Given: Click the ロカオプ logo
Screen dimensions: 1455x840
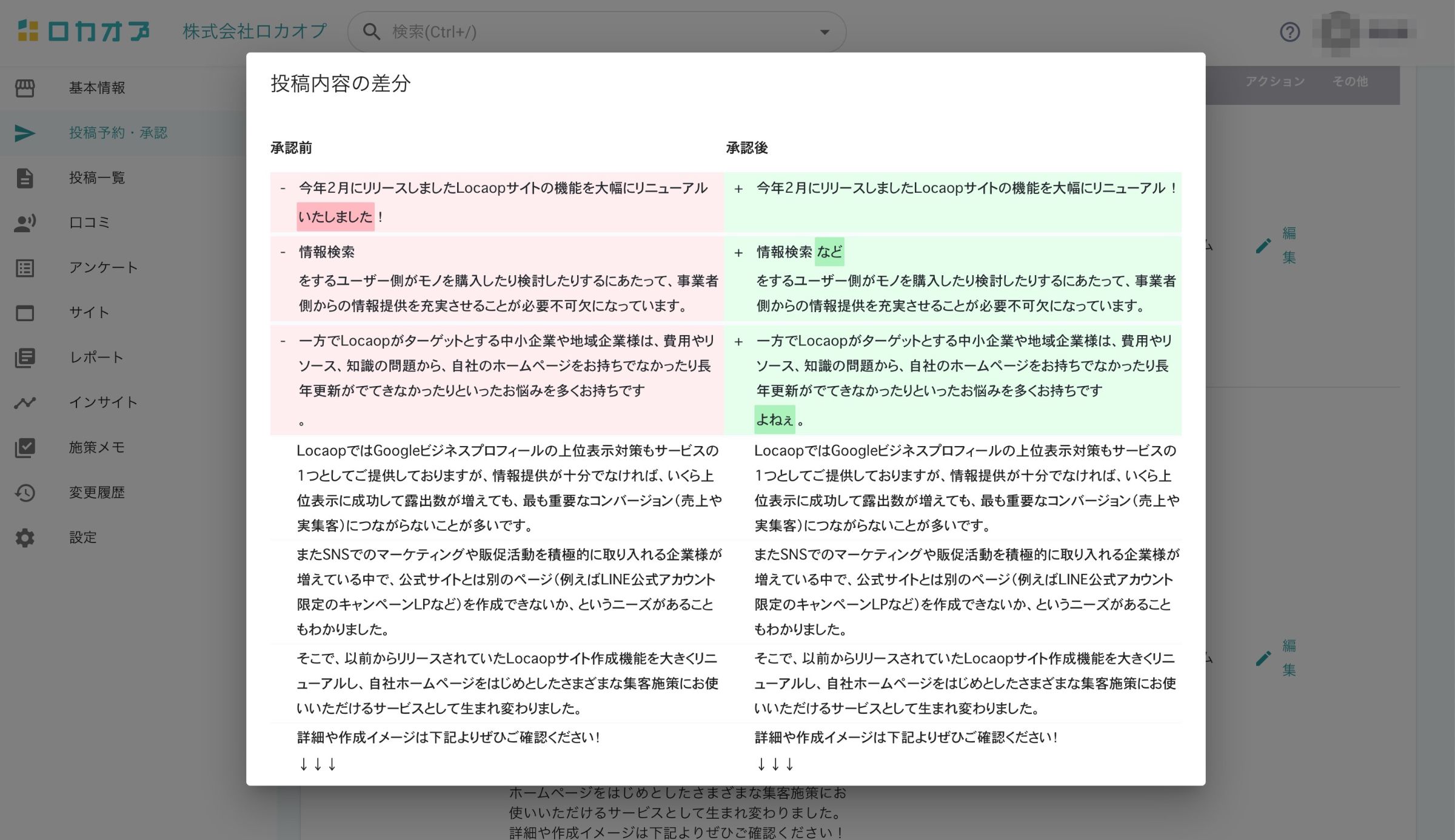Looking at the screenshot, I should pyautogui.click(x=84, y=32).
